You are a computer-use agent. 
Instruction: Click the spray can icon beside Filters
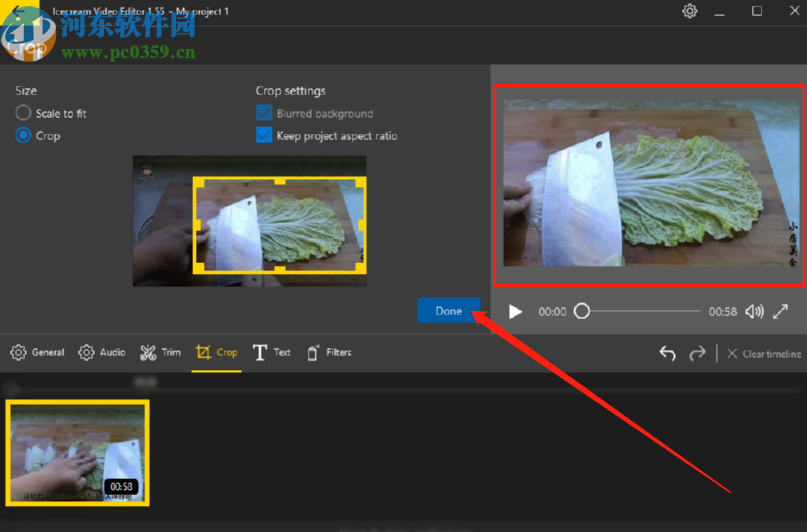coord(312,352)
